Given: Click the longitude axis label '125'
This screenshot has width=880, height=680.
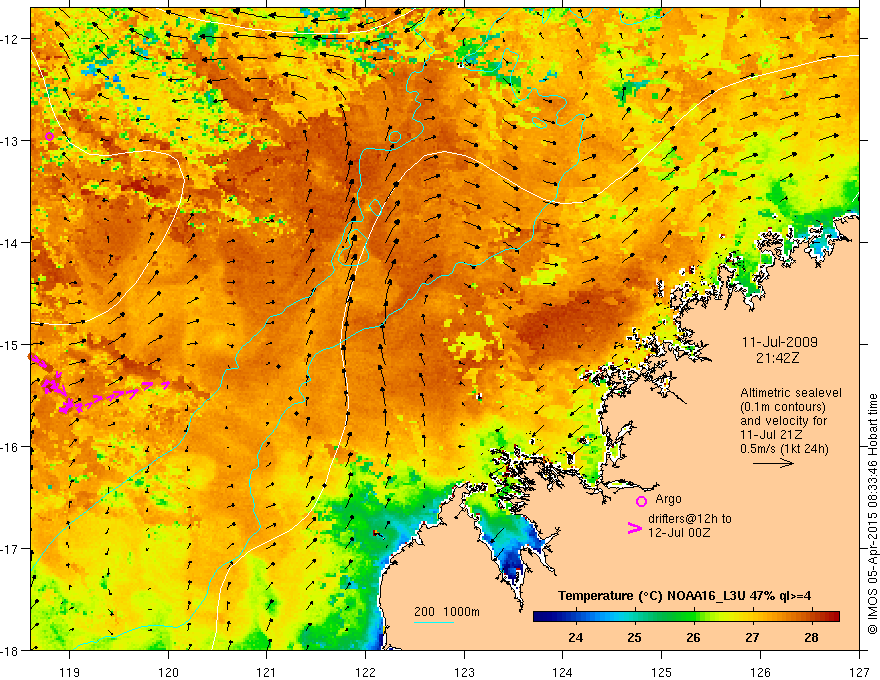Looking at the screenshot, I should point(662,672).
